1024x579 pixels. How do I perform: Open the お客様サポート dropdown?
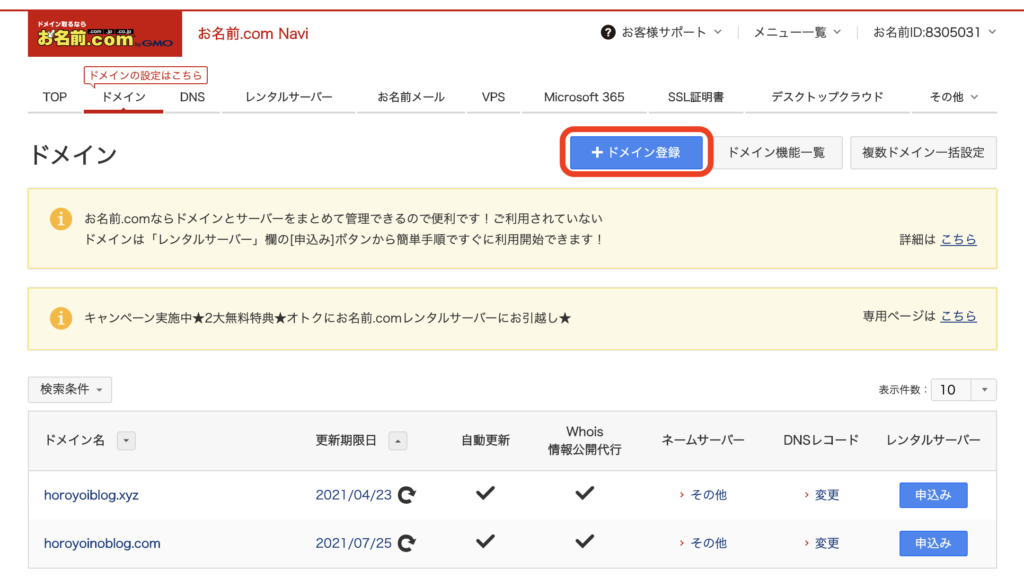pos(671,32)
